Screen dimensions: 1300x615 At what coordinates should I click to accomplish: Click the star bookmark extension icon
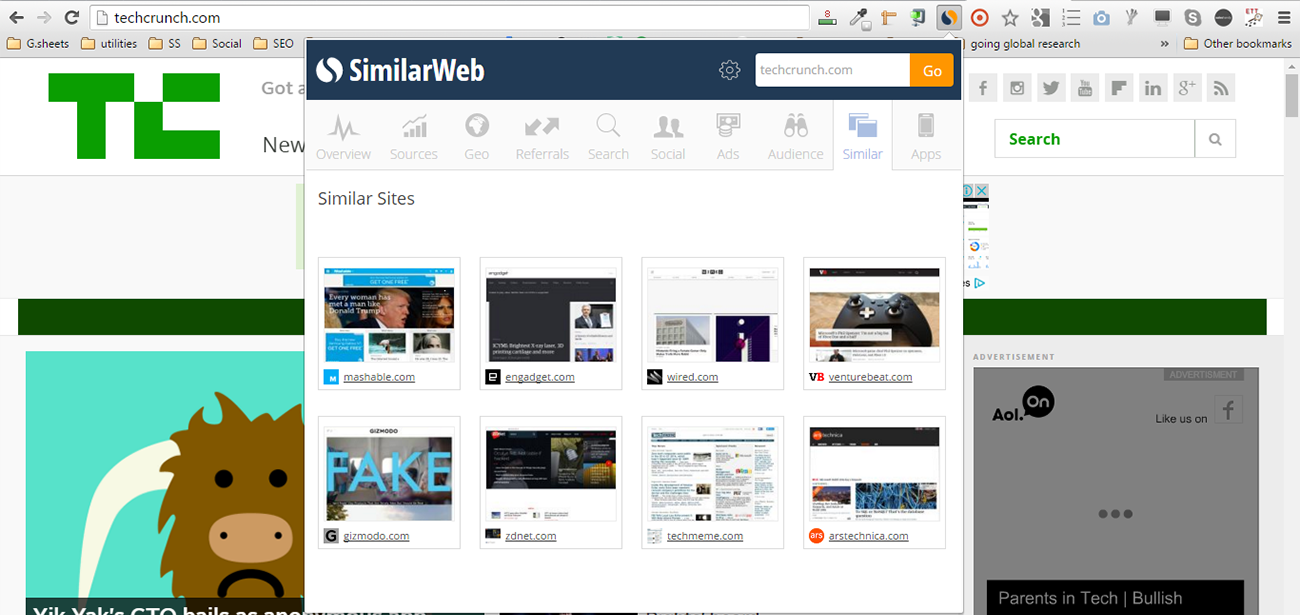[1010, 17]
